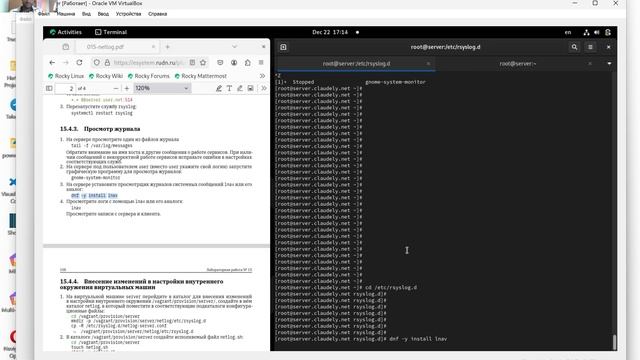The height and width of the screenshot is (360, 640).
Task: Zoom in the PDF with plus button
Action: 127,88
